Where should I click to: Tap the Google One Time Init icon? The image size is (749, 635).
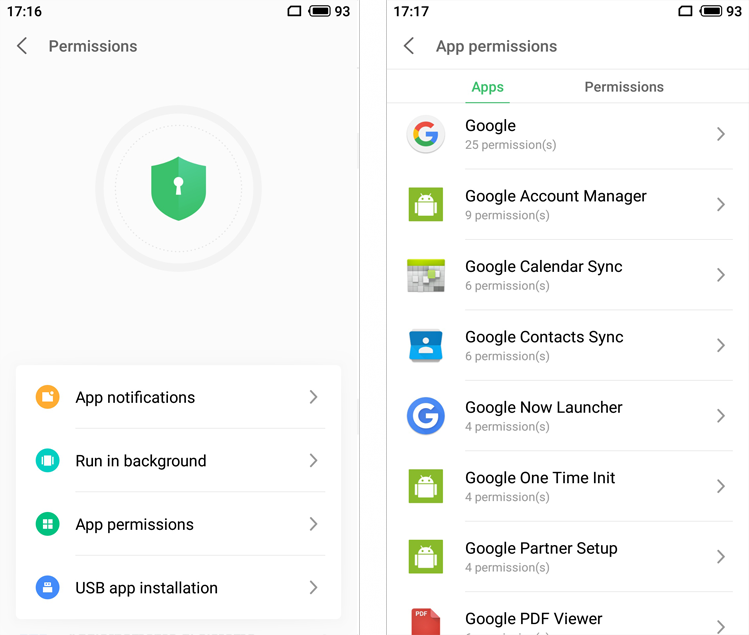426,486
